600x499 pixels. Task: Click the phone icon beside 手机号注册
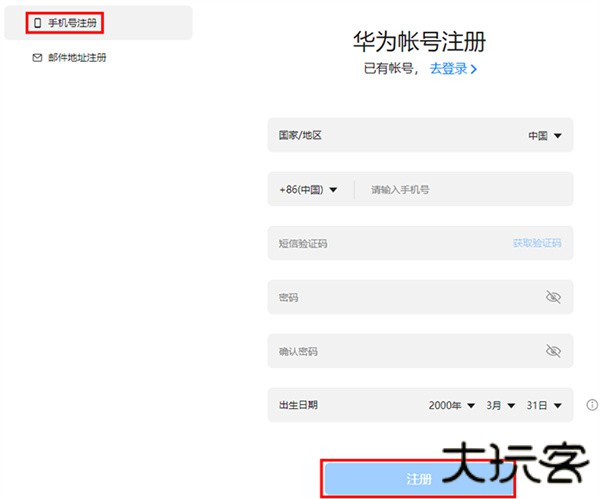pos(38,22)
